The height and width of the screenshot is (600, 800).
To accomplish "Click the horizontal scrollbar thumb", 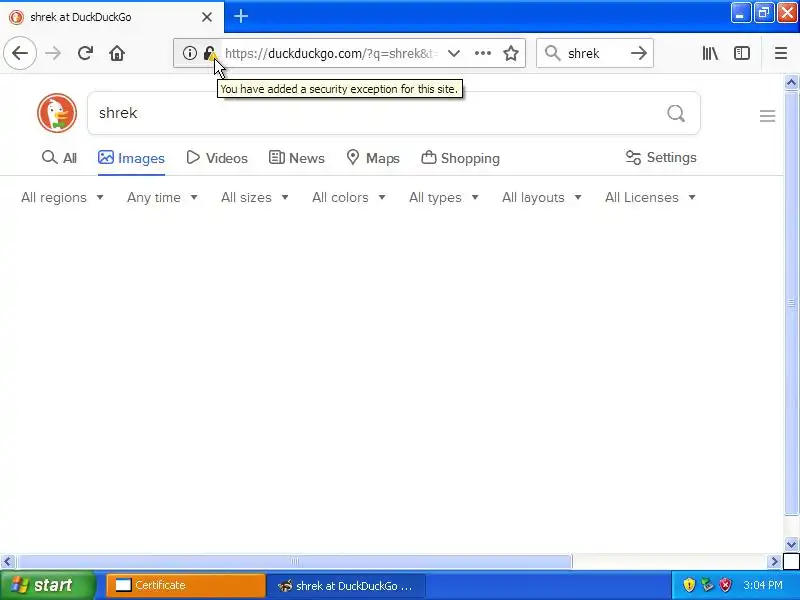I will [294, 562].
